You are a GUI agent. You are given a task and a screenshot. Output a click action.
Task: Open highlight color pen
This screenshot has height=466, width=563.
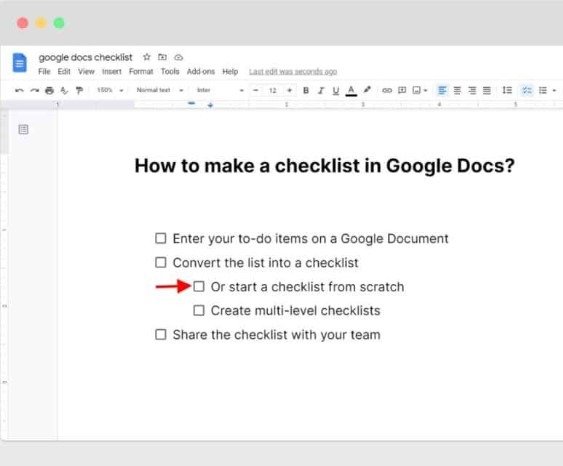[367, 90]
